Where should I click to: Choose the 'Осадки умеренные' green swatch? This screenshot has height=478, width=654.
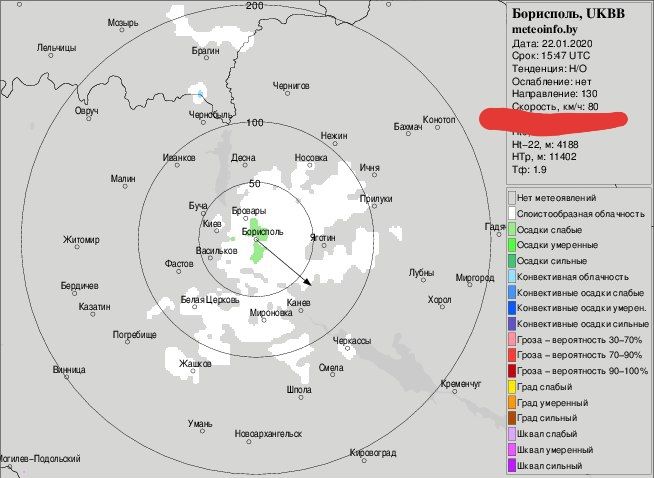(x=512, y=245)
